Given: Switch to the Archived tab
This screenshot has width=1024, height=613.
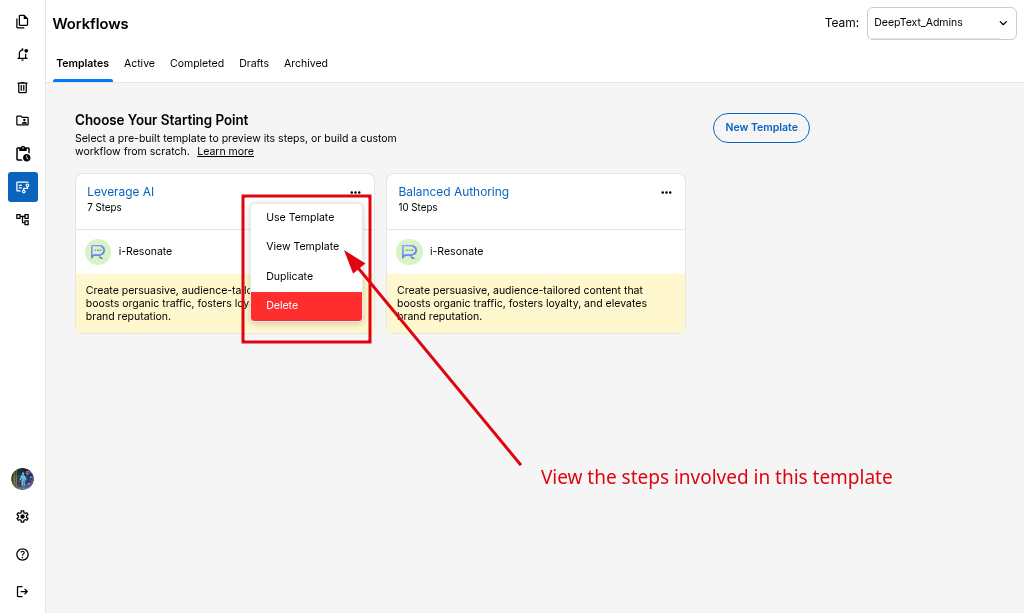Looking at the screenshot, I should 305,63.
